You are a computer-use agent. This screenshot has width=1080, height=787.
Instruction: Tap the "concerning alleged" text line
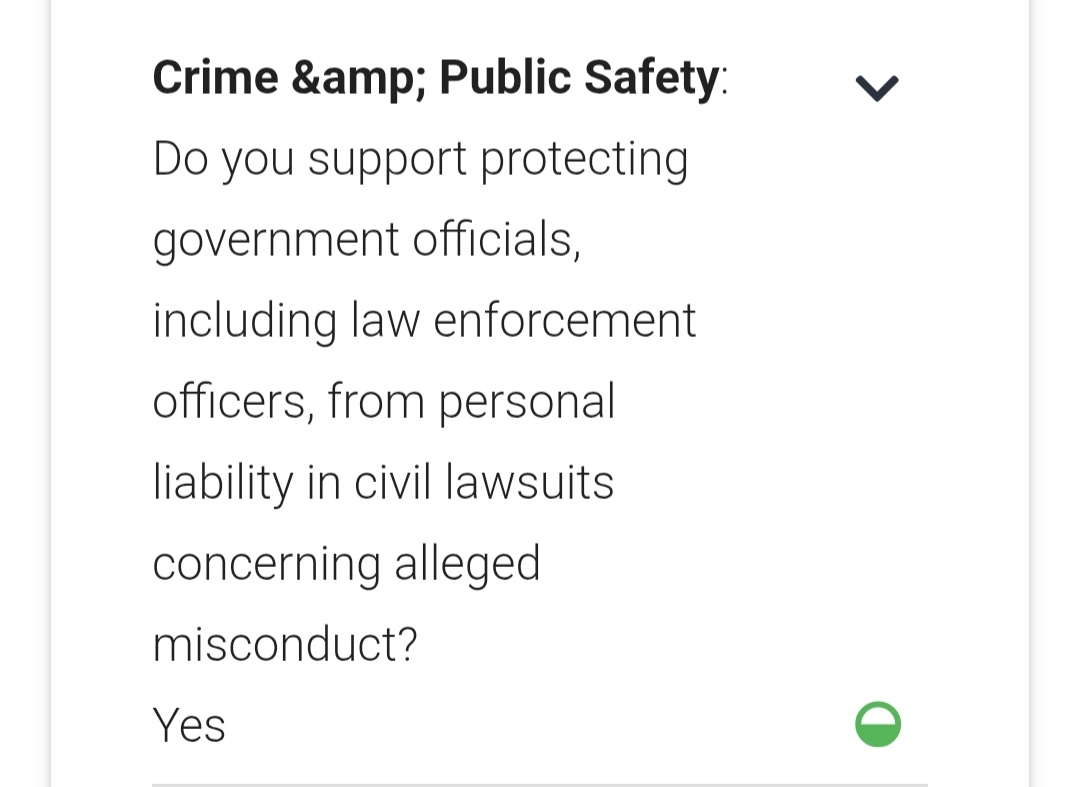point(346,563)
